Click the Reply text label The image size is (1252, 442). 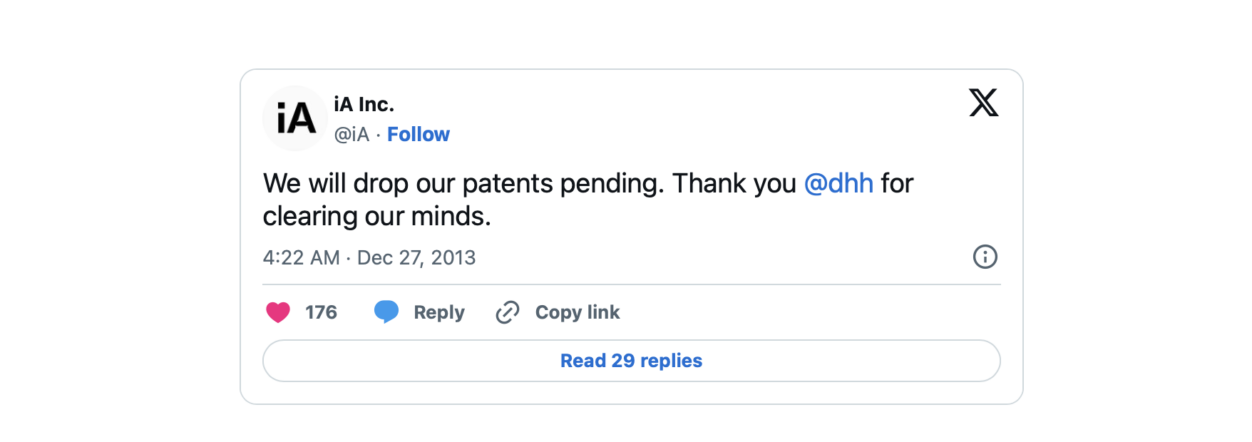pyautogui.click(x=439, y=312)
